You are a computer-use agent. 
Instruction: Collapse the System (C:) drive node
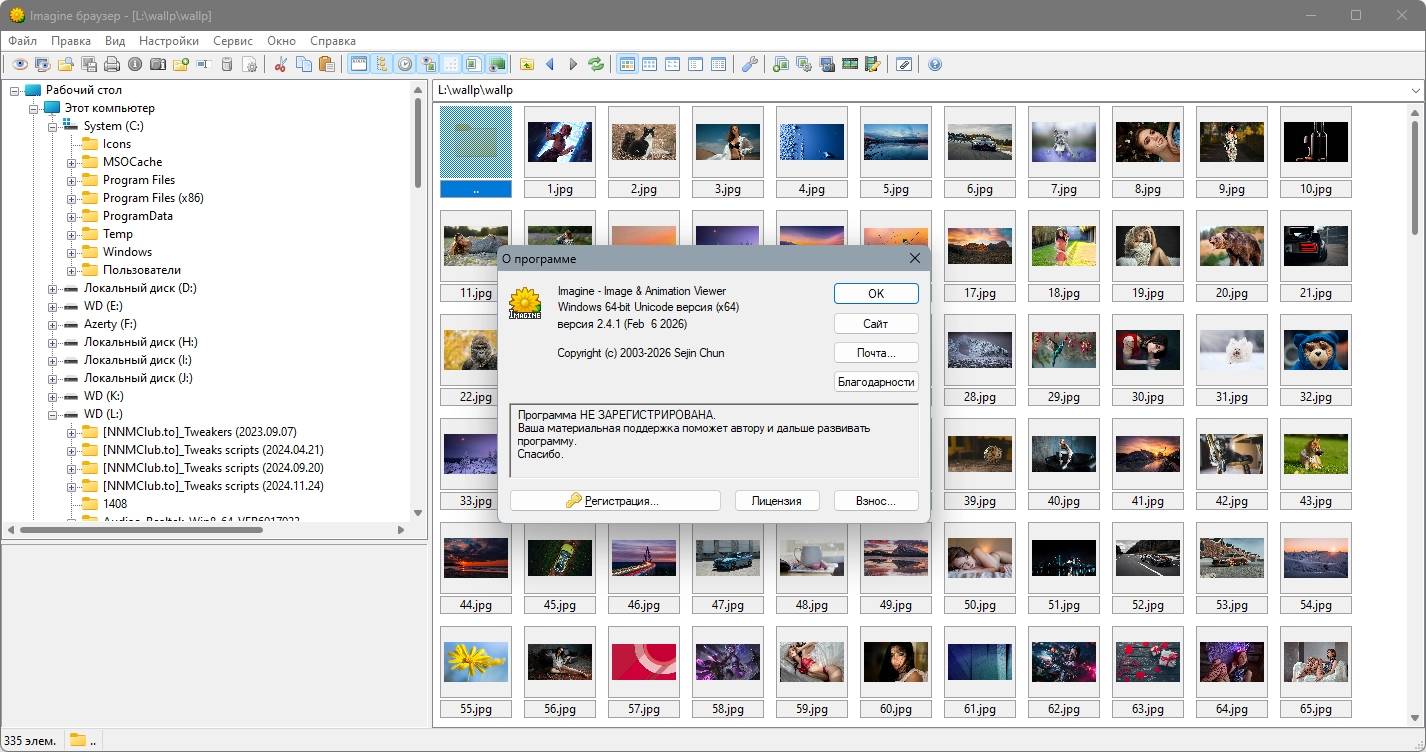coord(53,126)
